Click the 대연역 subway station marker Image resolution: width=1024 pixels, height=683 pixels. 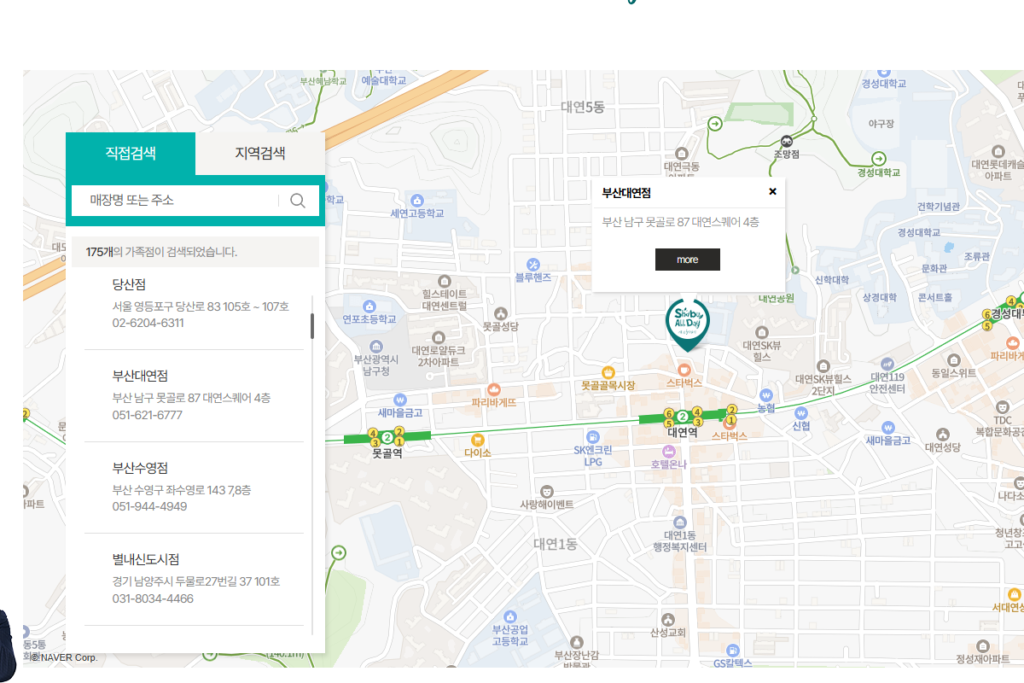(682, 416)
